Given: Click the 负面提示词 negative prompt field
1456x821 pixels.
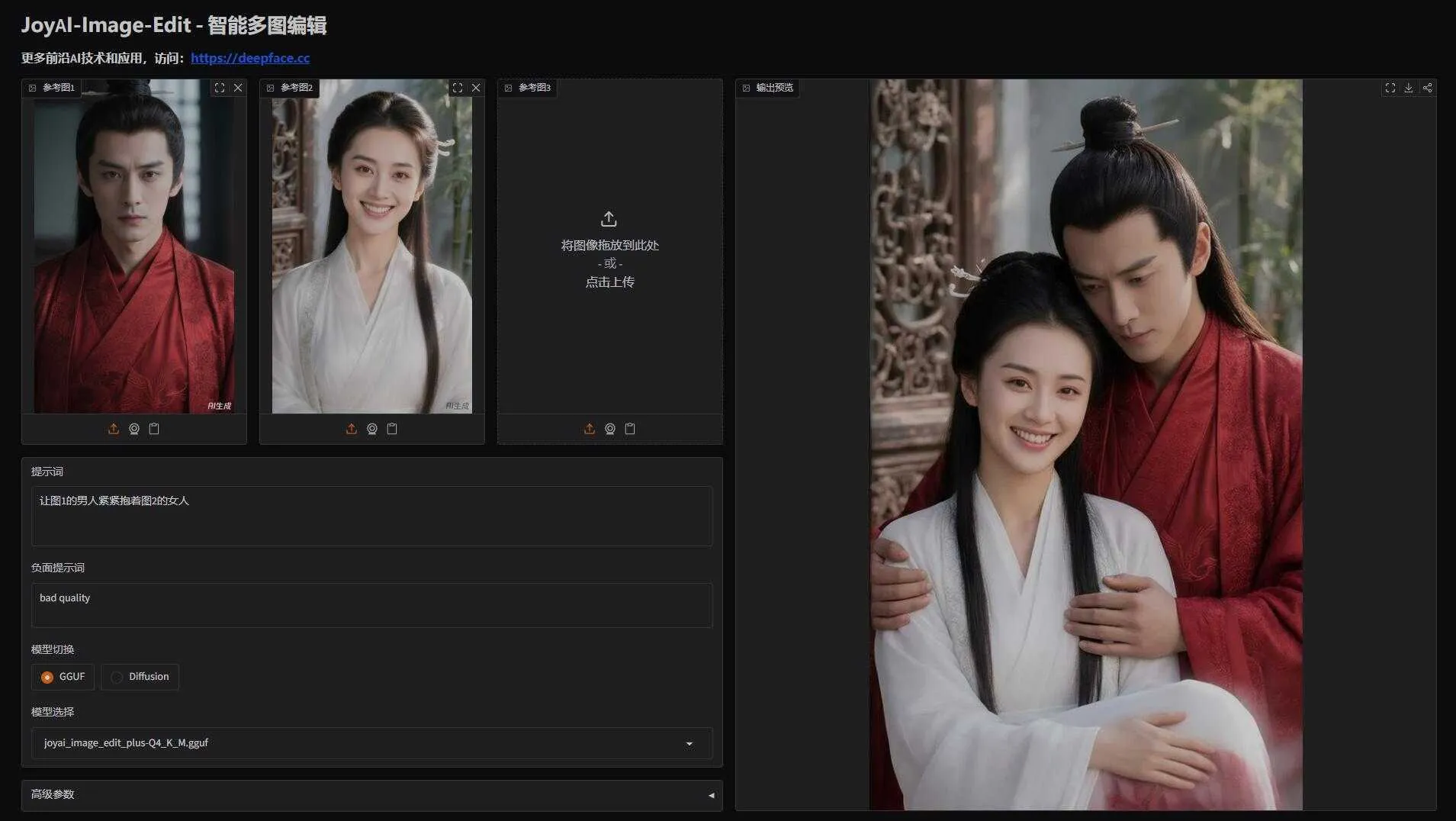Looking at the screenshot, I should 372,605.
